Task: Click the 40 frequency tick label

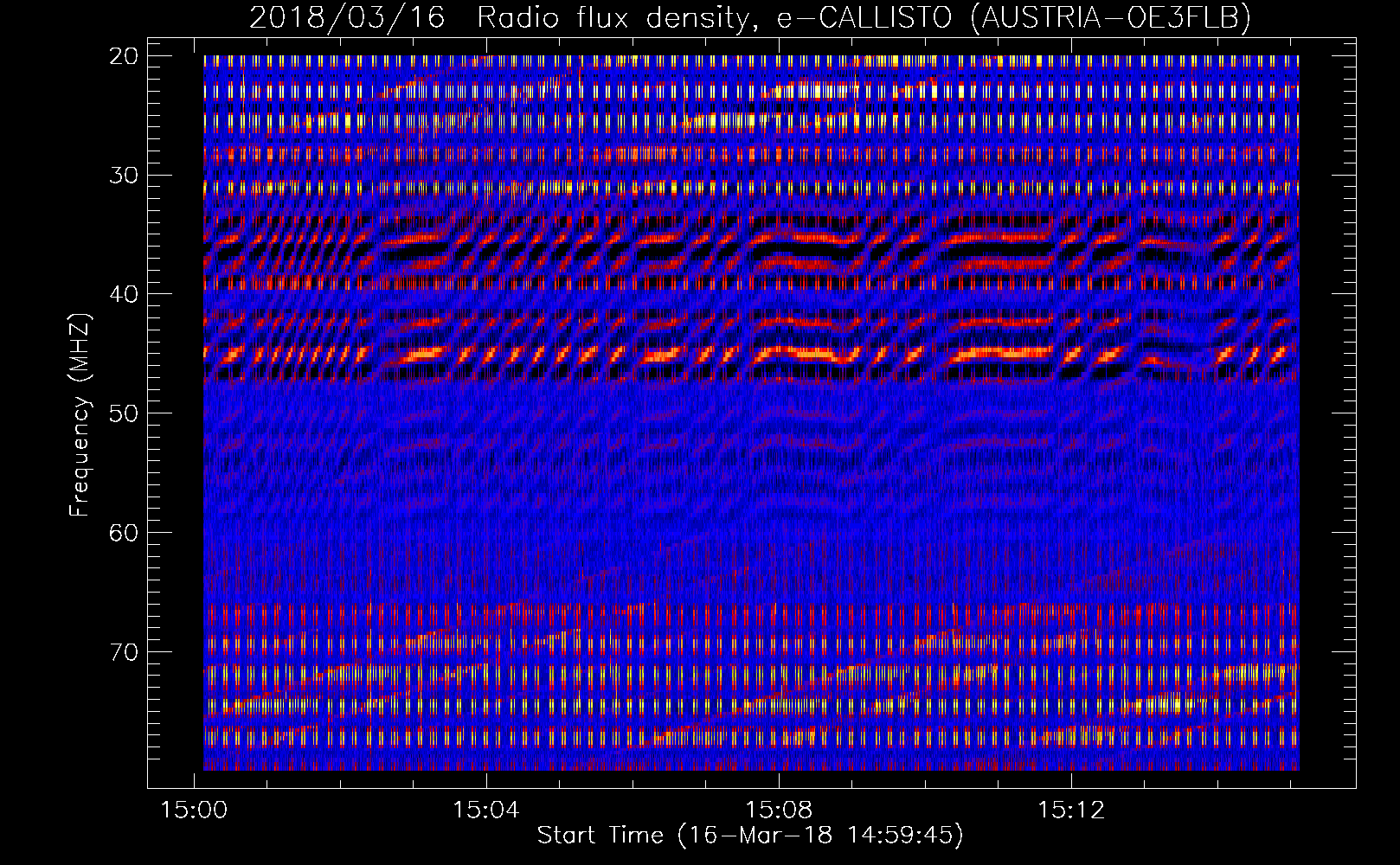Action: (x=124, y=294)
